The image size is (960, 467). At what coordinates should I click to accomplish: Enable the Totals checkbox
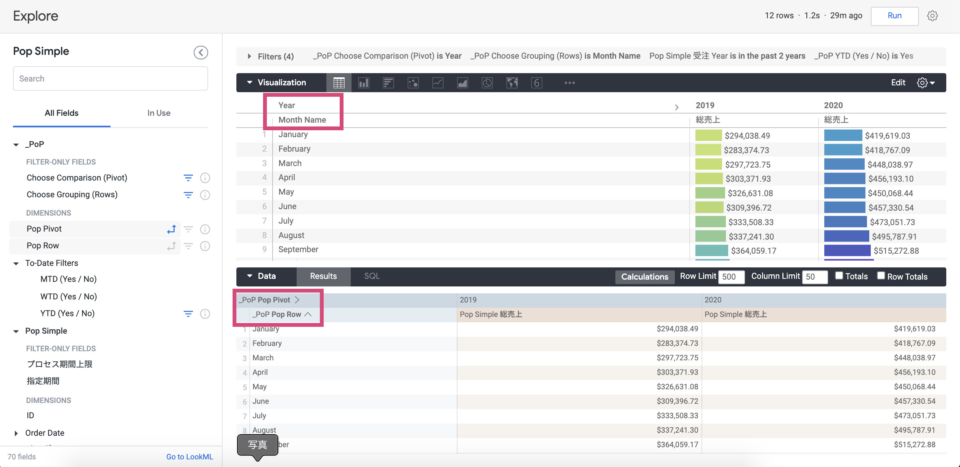[x=839, y=276]
